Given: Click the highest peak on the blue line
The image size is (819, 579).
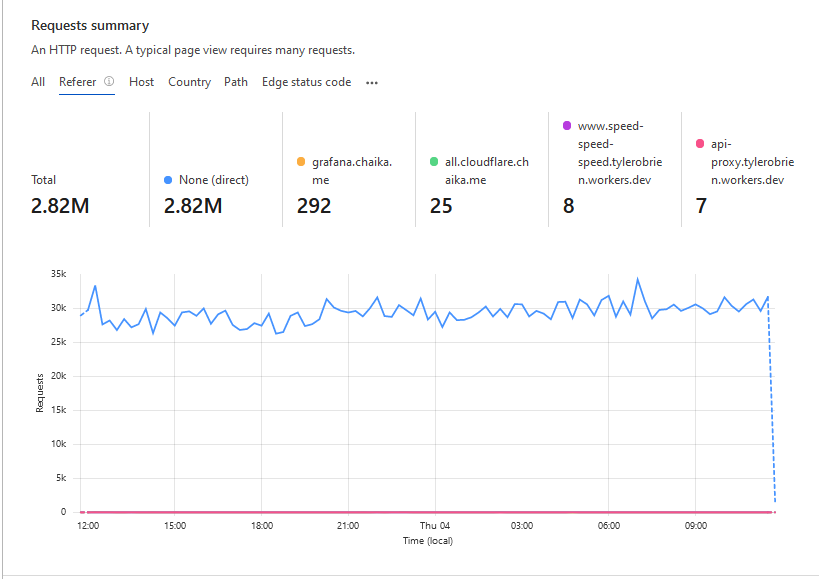Looking at the screenshot, I should point(637,279).
